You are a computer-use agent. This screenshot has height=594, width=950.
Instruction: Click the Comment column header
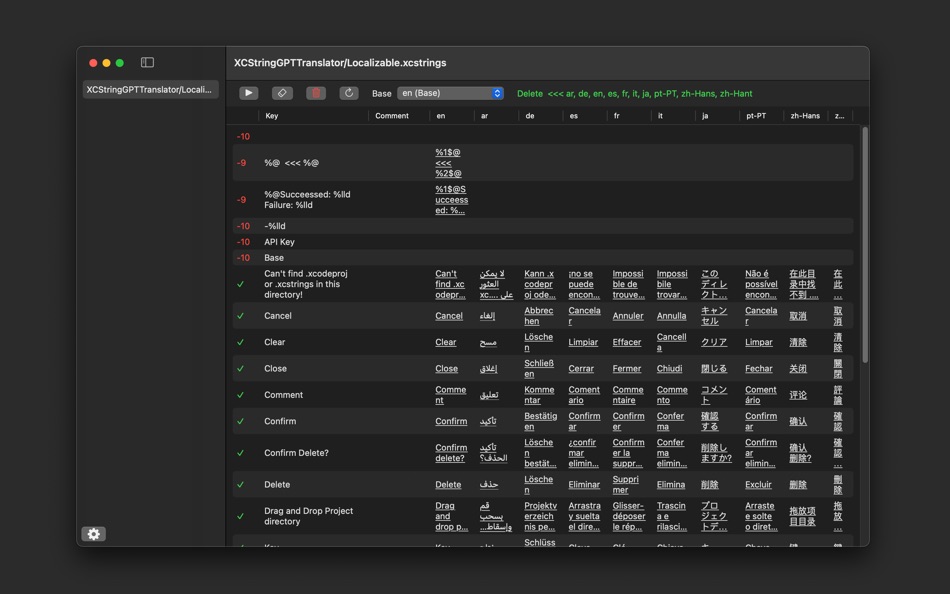(392, 116)
